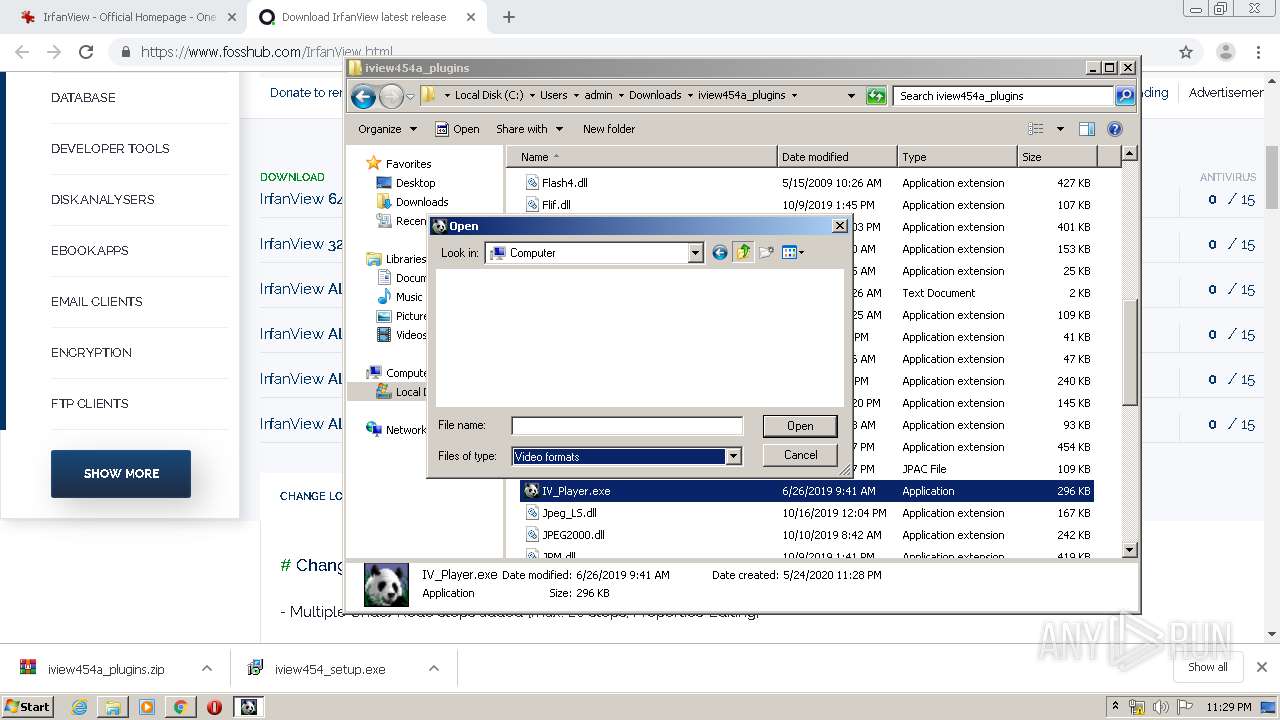Click Explorer's back navigation arrow

(x=363, y=96)
